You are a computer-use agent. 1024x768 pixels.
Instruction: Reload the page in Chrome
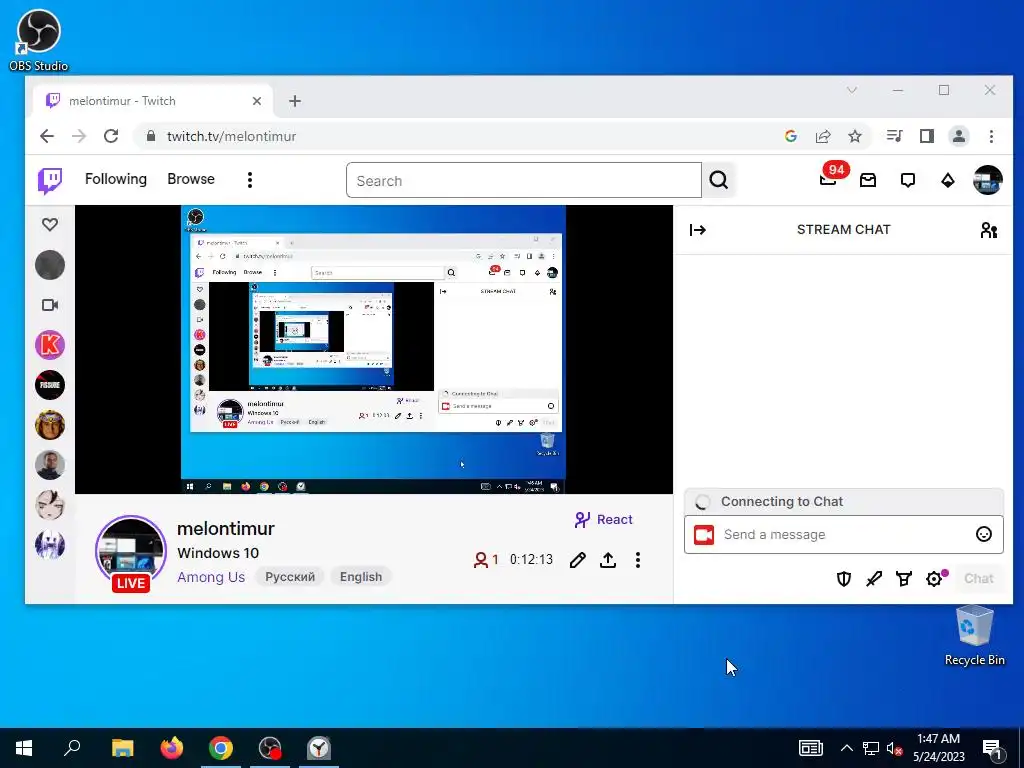[111, 136]
